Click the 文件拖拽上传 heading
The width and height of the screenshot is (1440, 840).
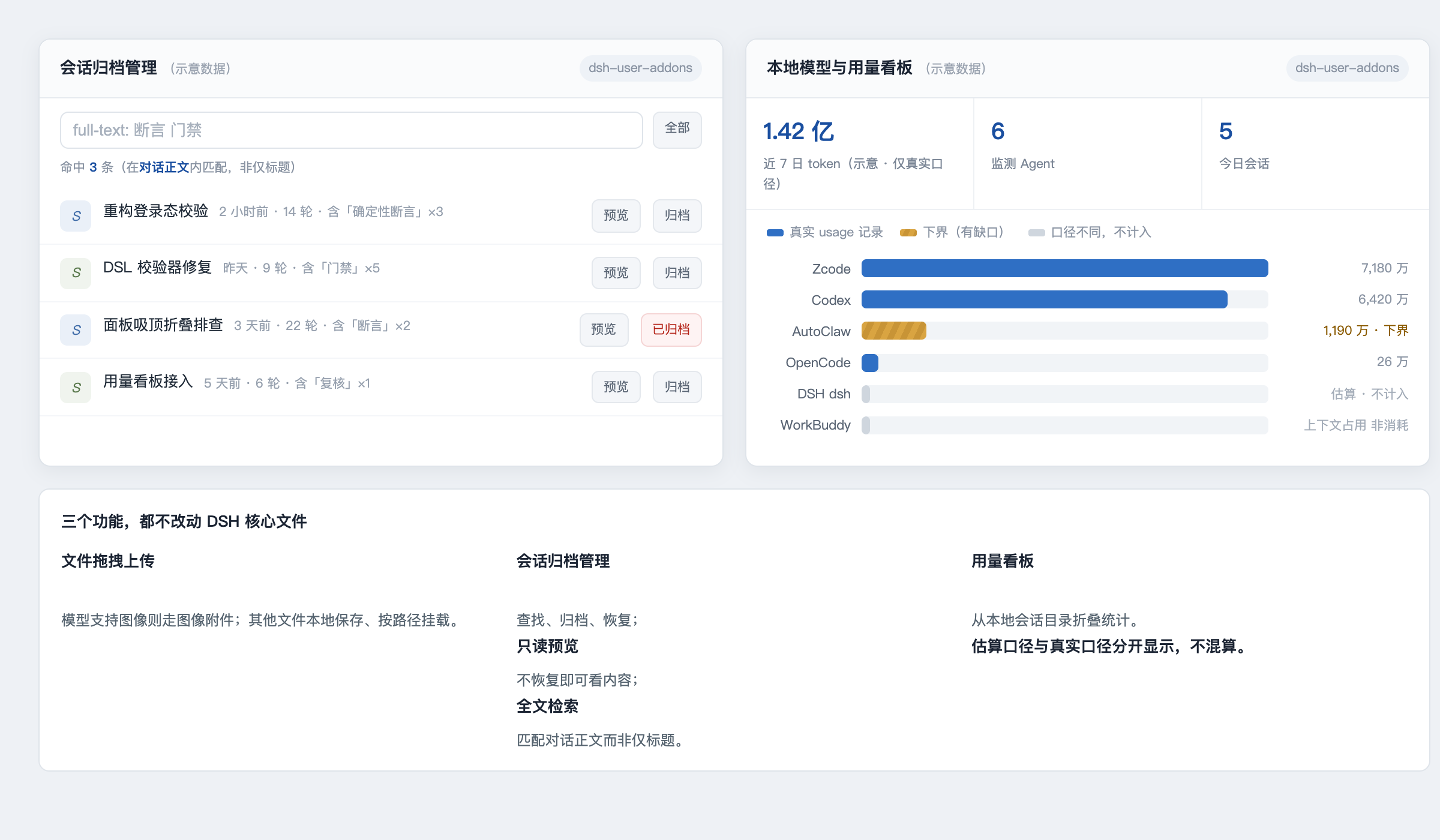(108, 561)
